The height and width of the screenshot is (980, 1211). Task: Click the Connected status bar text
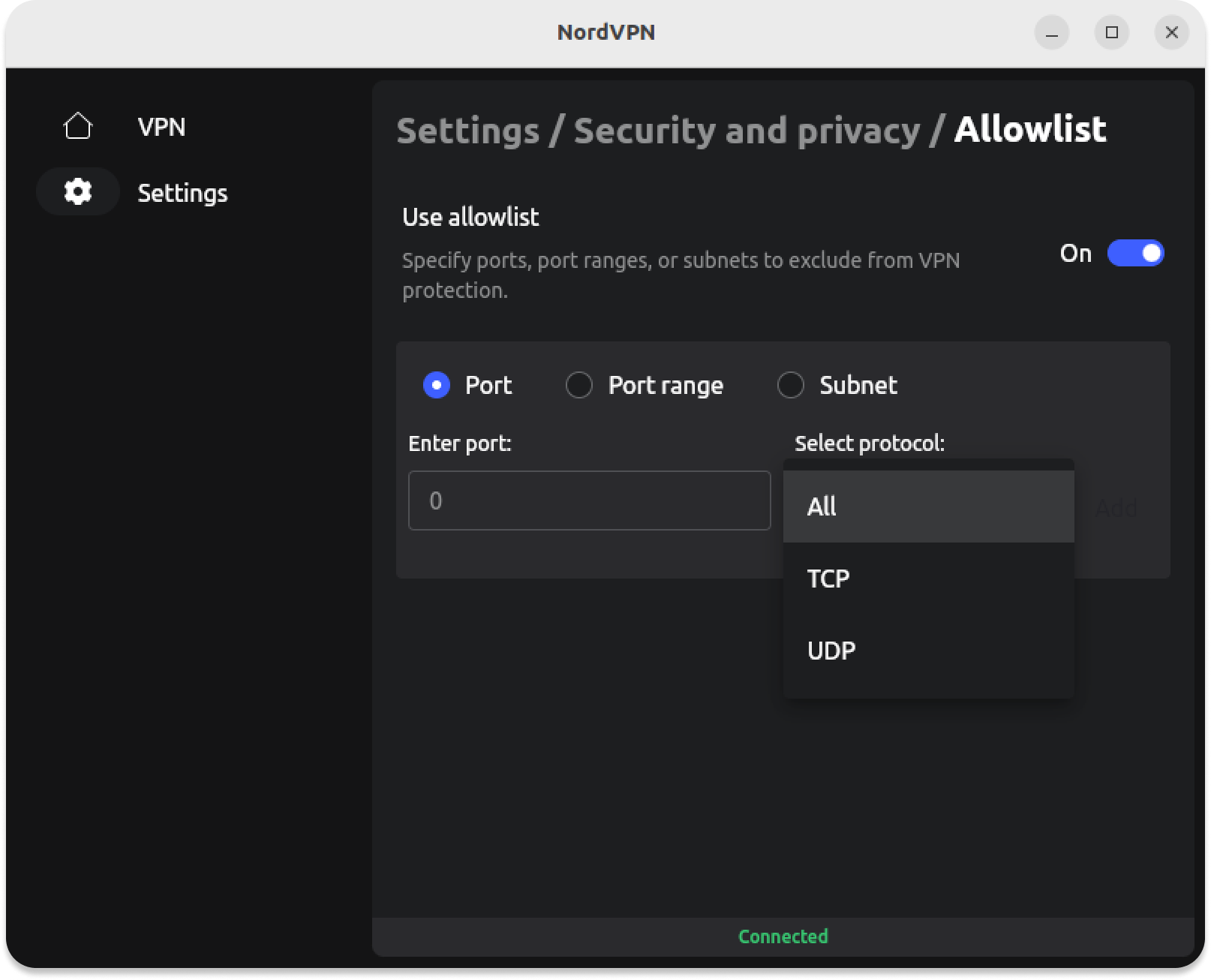coord(783,936)
